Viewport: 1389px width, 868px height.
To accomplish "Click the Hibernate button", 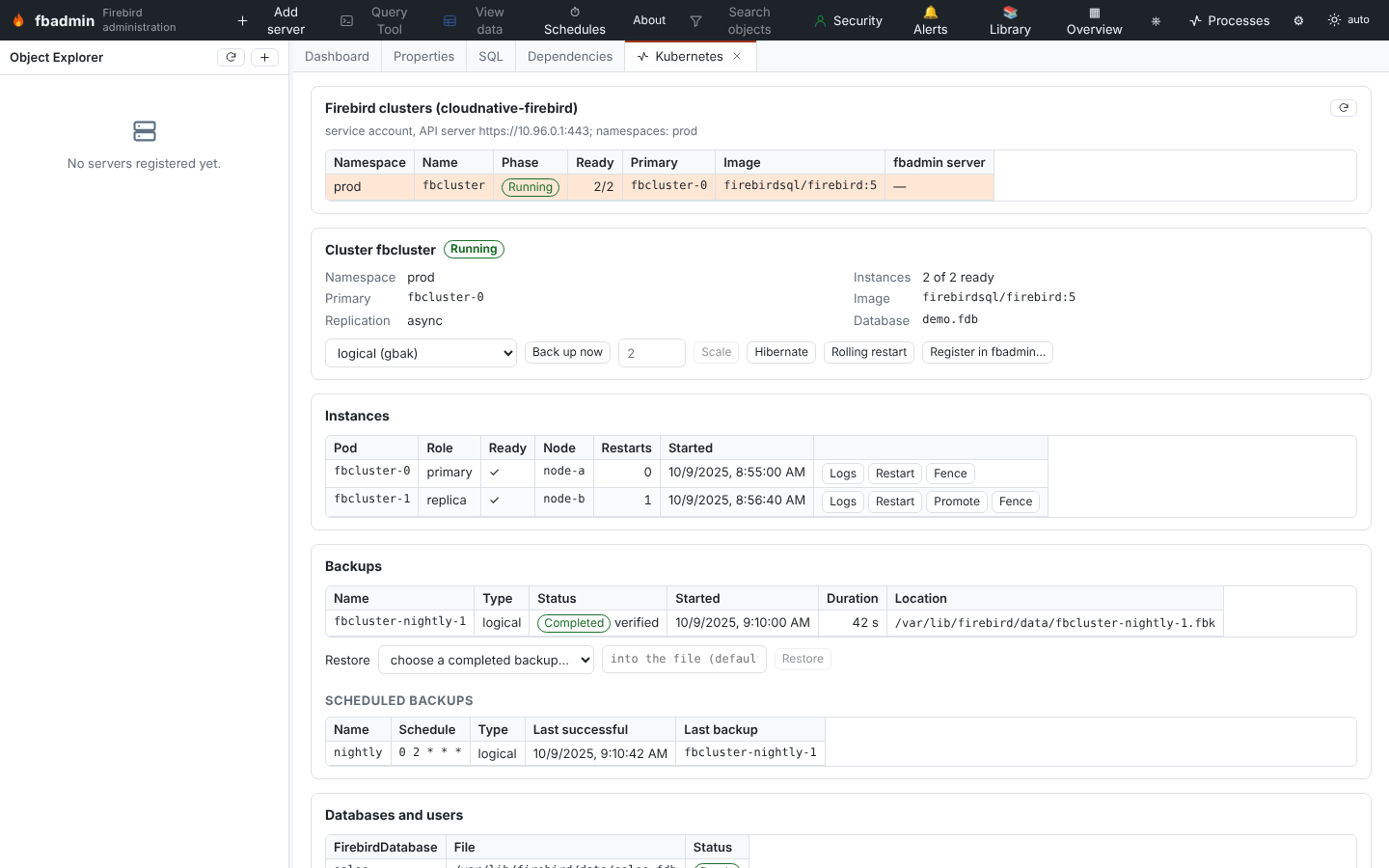I will click(781, 352).
